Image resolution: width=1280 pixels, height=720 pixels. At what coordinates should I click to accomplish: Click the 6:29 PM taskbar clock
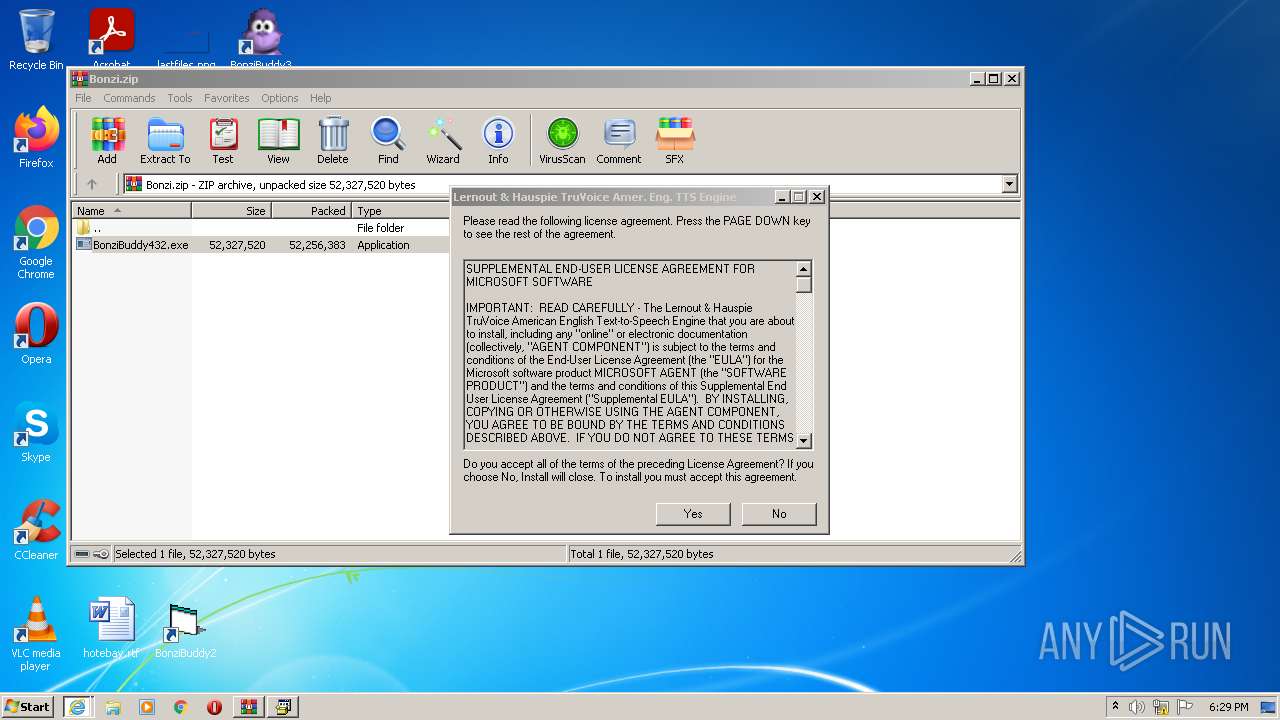1228,707
